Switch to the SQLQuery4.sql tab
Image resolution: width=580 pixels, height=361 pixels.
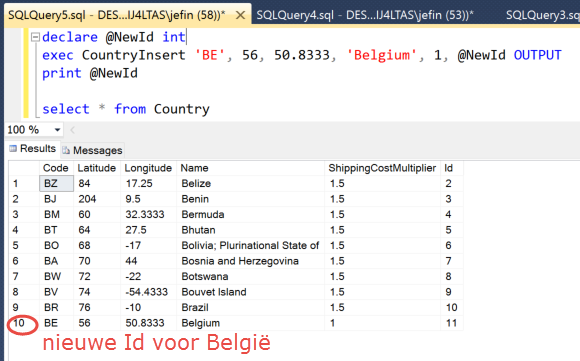tap(365, 15)
